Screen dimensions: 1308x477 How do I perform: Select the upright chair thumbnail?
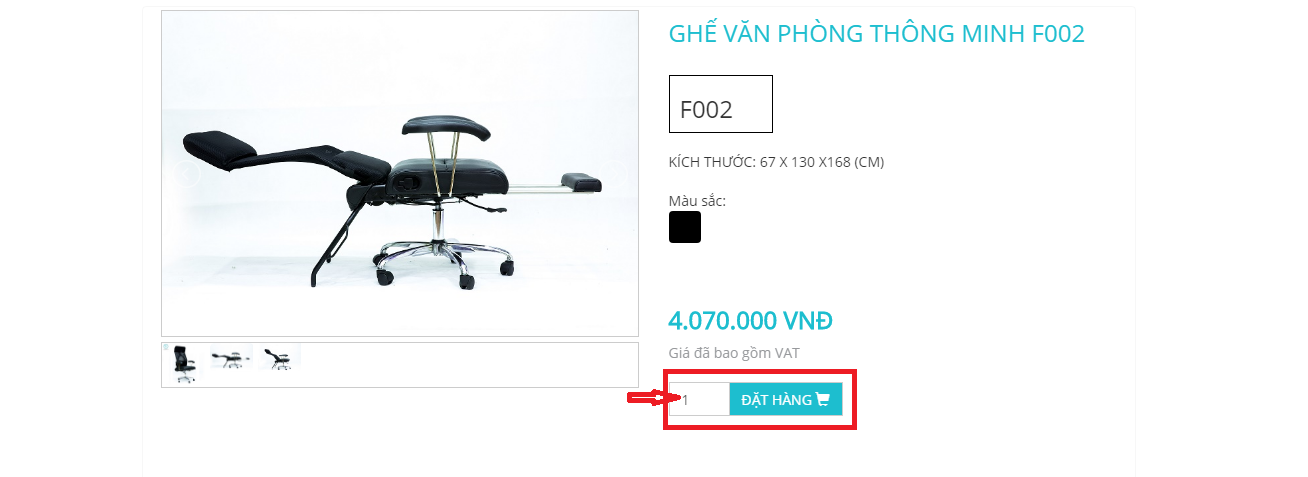184,364
